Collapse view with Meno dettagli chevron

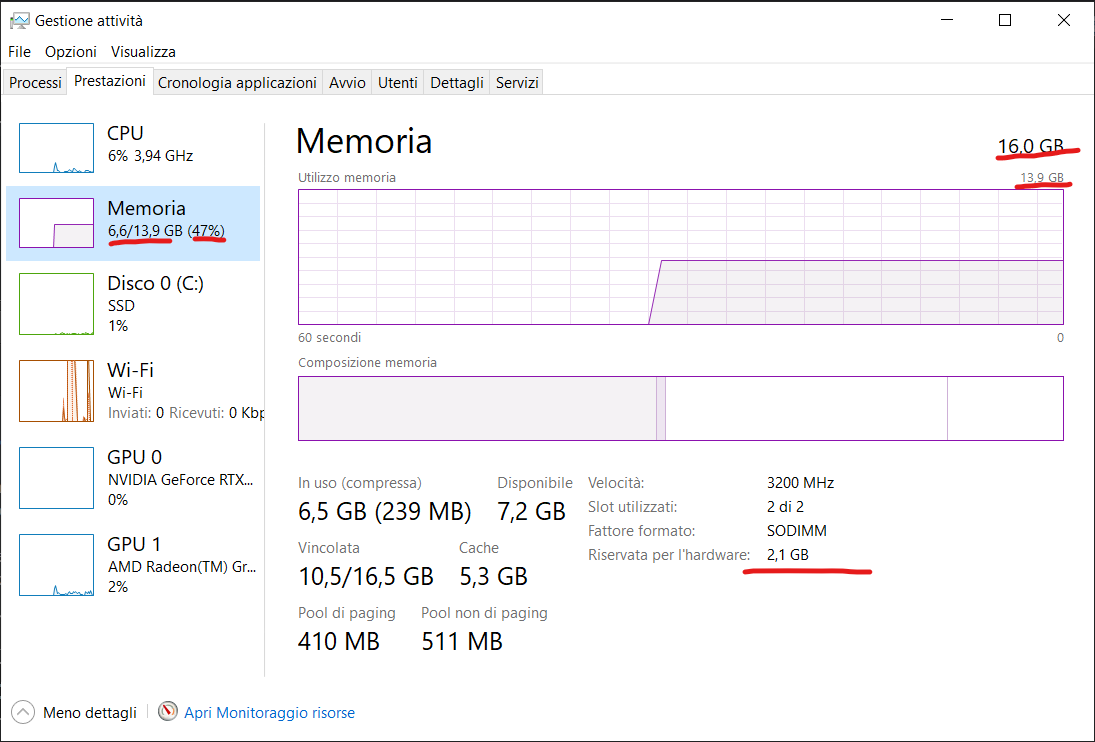pos(22,712)
